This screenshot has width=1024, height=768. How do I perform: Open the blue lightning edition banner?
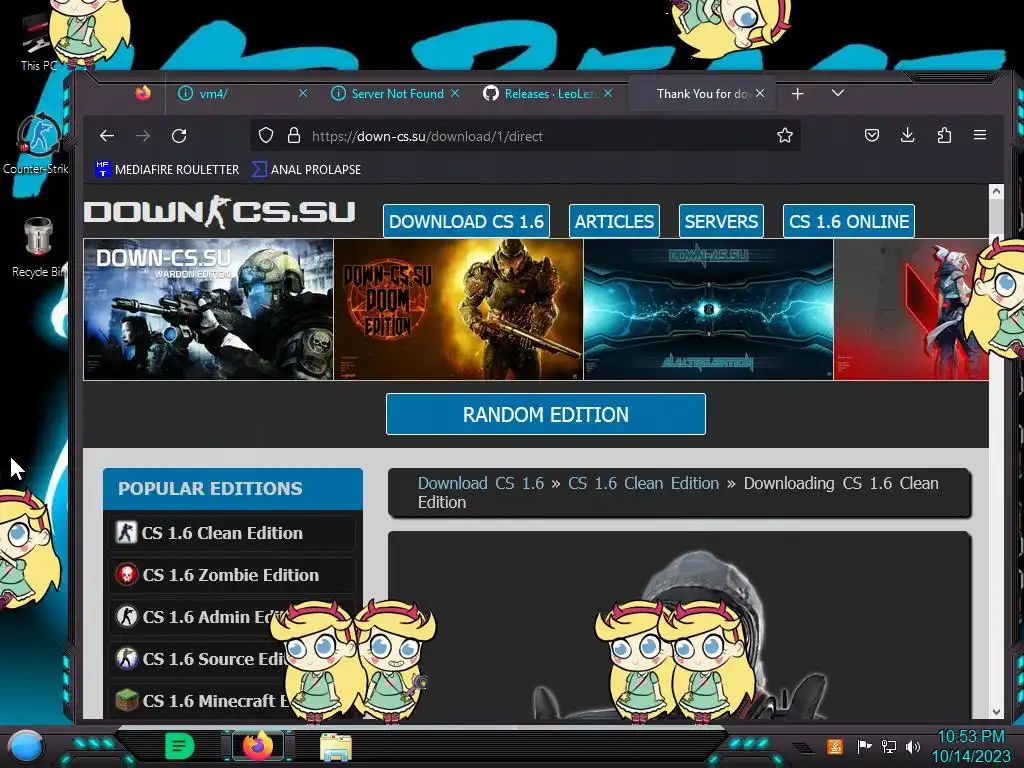coord(709,310)
